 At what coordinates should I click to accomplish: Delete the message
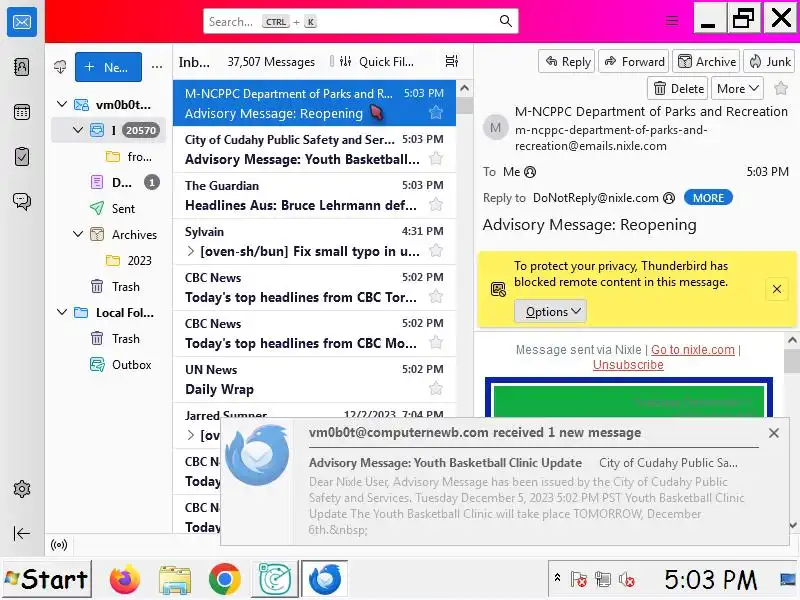coord(678,89)
